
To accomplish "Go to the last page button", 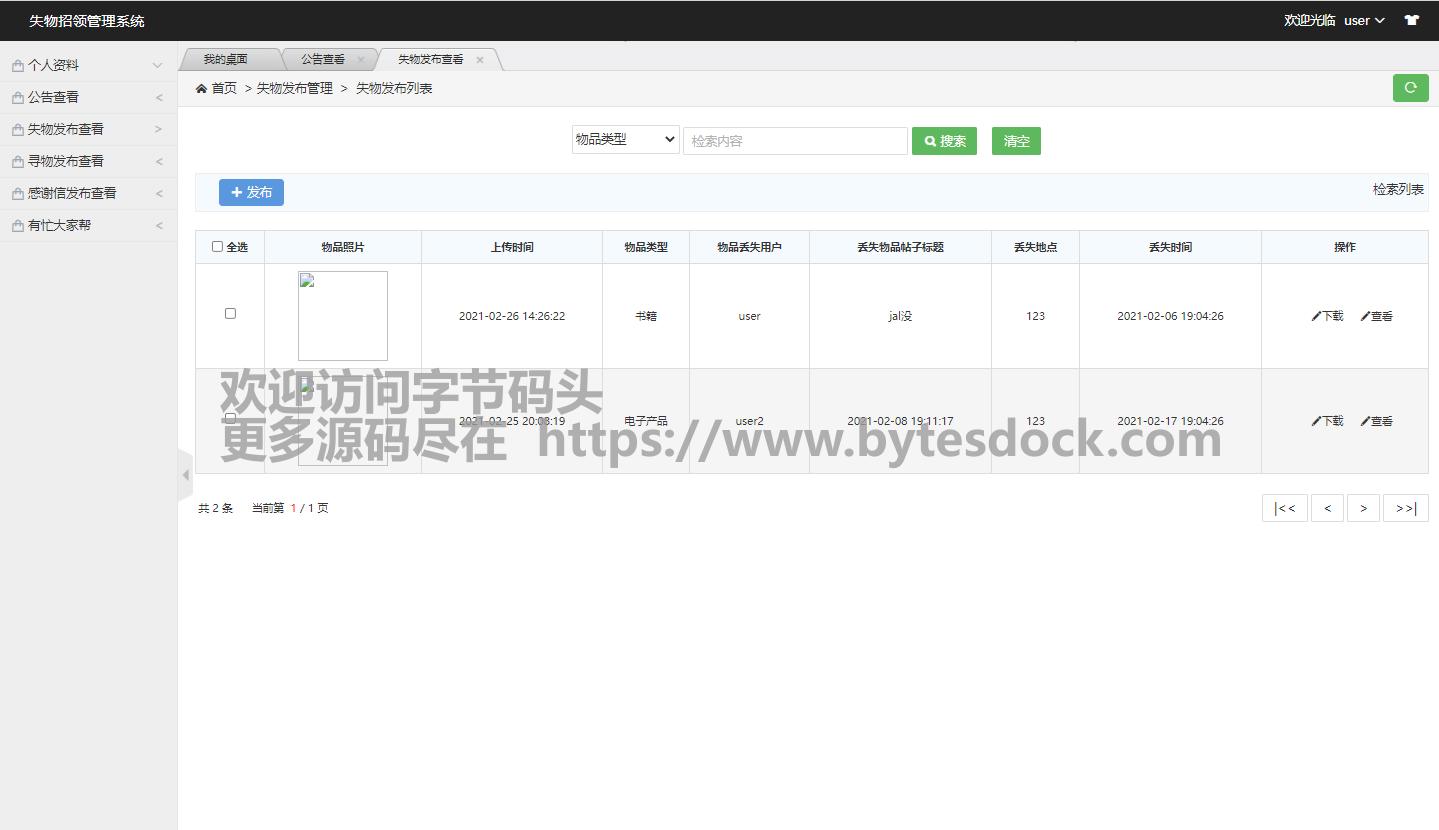I will point(1405,508).
